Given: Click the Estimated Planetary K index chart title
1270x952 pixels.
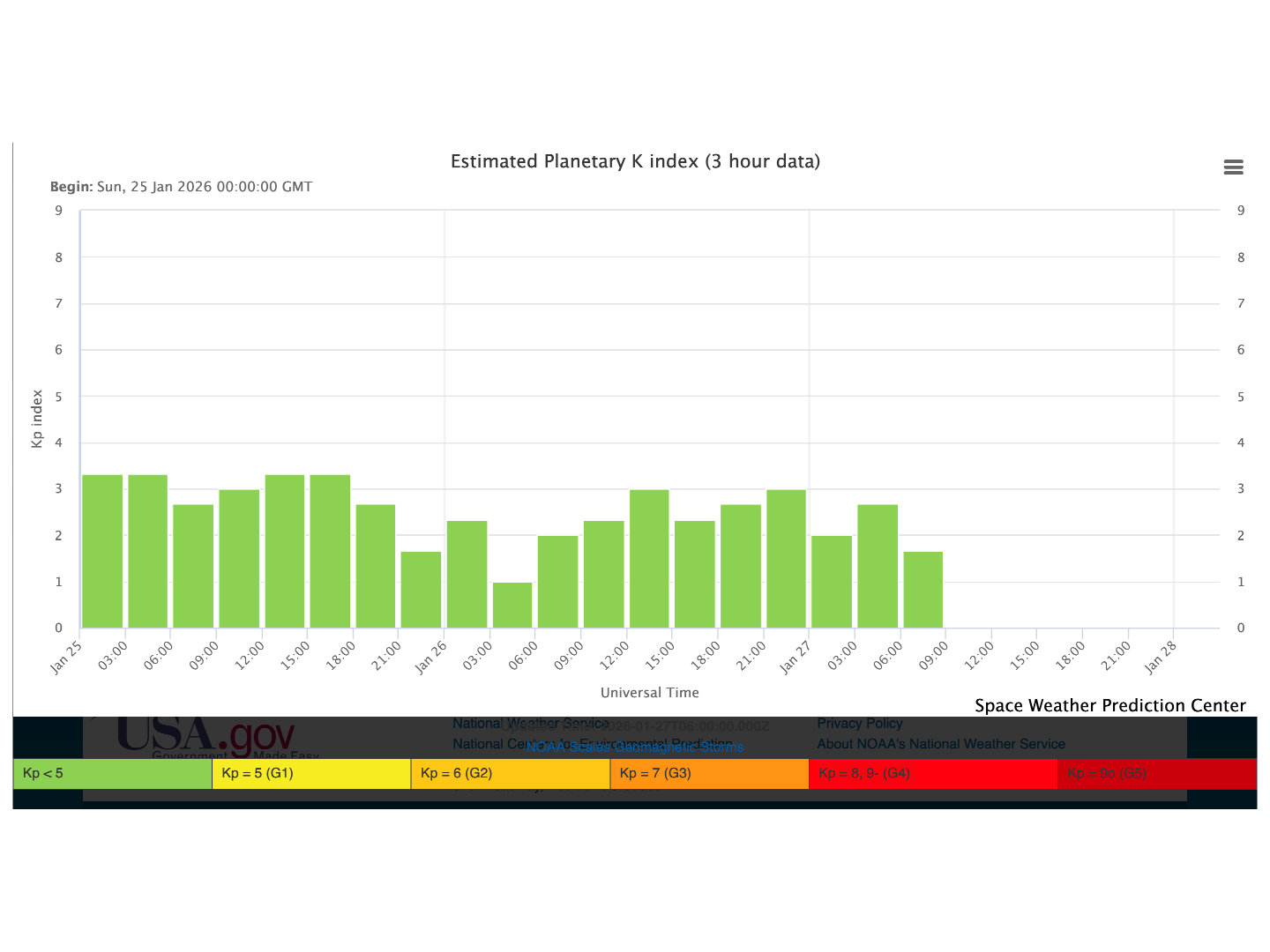Looking at the screenshot, I should [635, 161].
